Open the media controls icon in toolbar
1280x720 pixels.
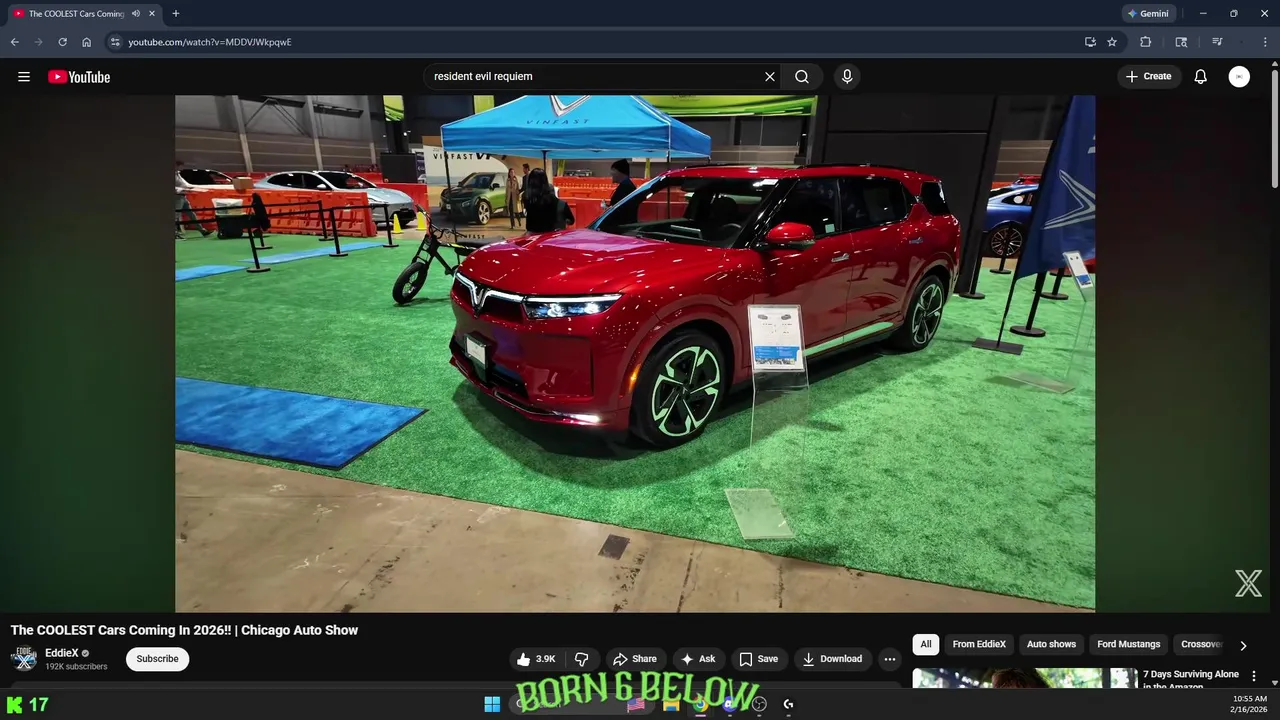click(1217, 42)
